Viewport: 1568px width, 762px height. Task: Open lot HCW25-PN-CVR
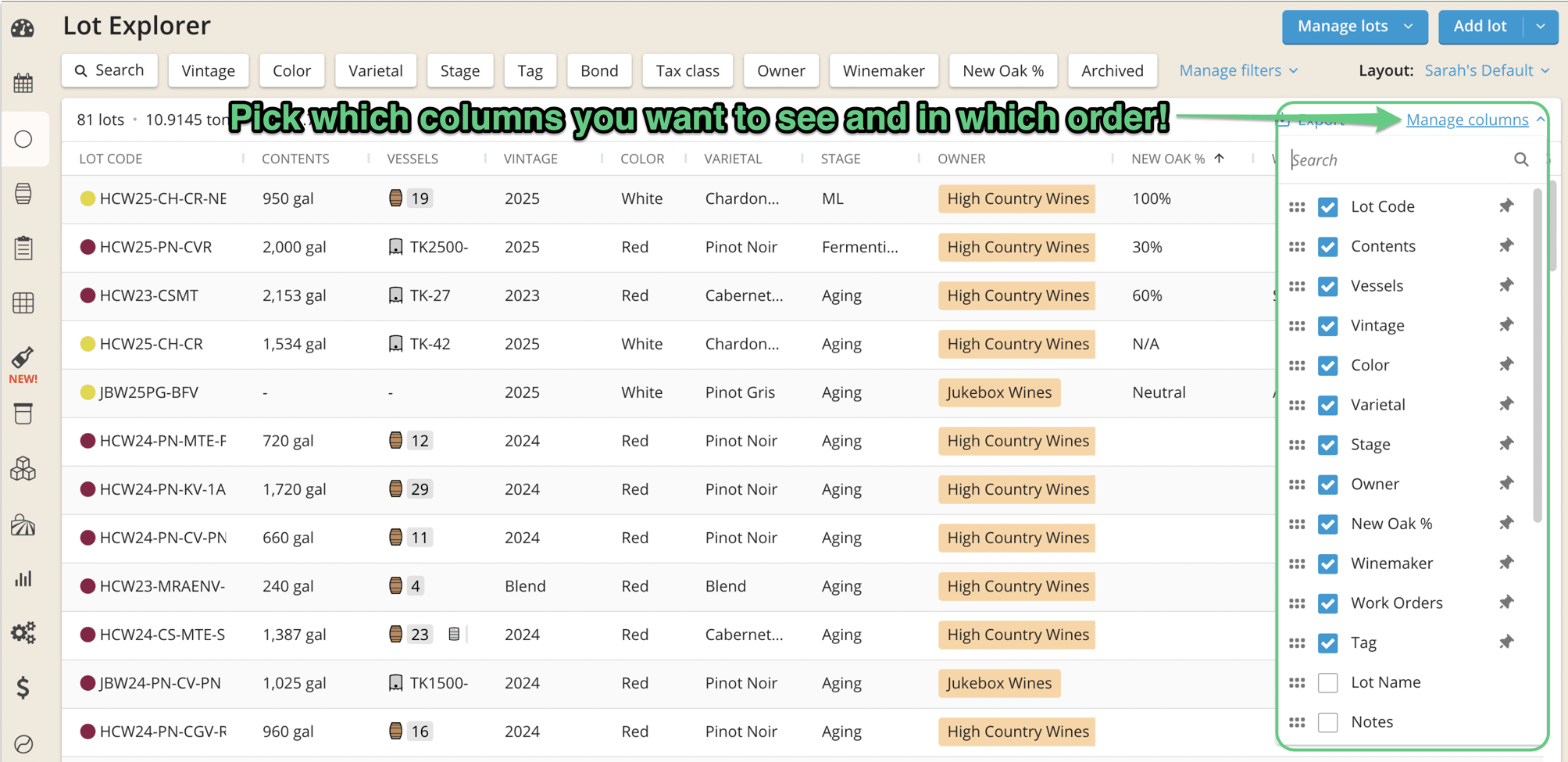[x=156, y=247]
